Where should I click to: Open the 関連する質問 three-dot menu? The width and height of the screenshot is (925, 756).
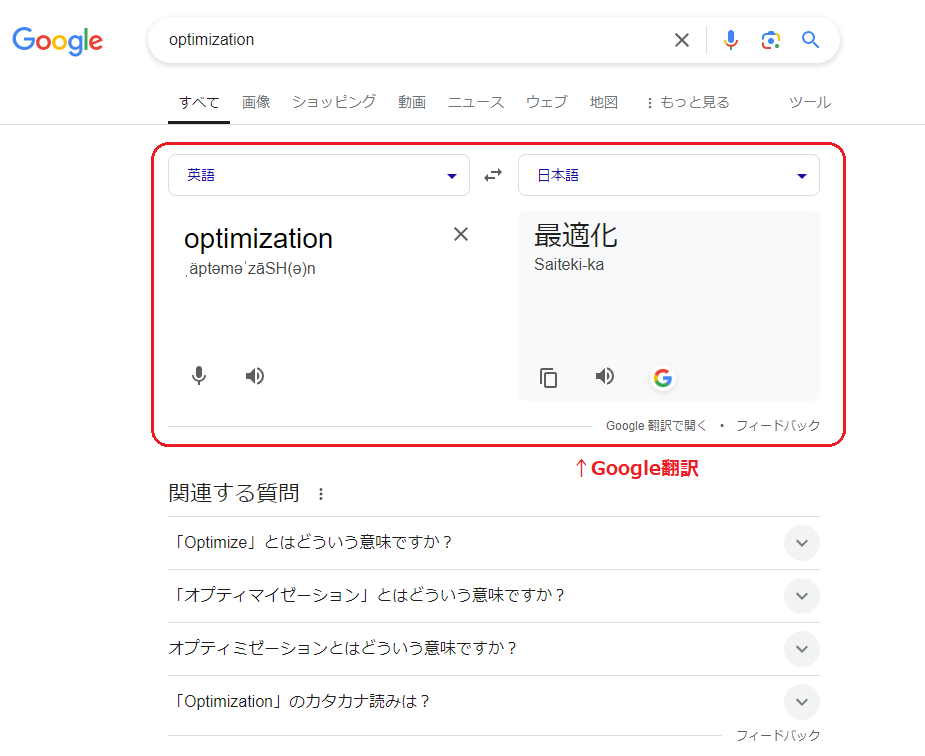pyautogui.click(x=320, y=492)
